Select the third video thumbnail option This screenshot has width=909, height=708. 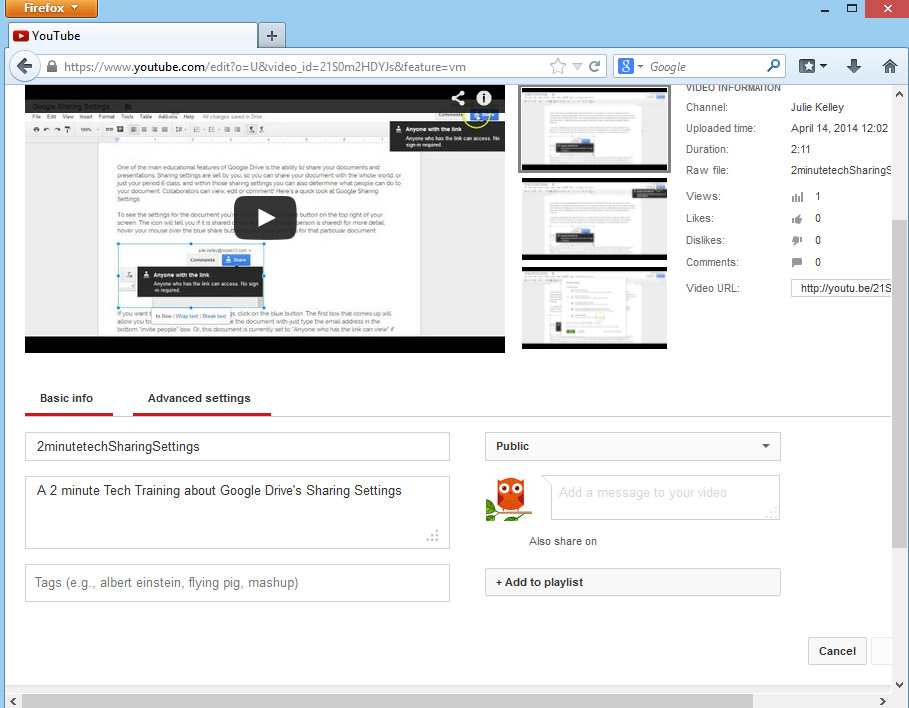pos(594,308)
